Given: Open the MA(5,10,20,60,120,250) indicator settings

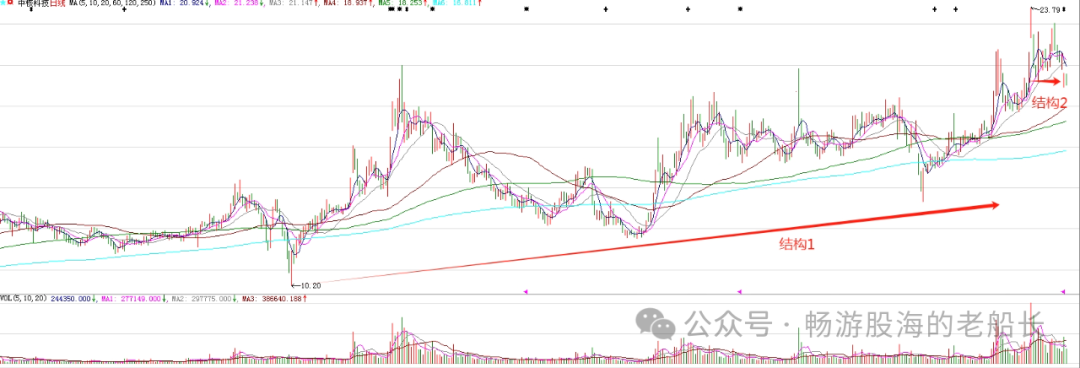Looking at the screenshot, I should 112,3.
